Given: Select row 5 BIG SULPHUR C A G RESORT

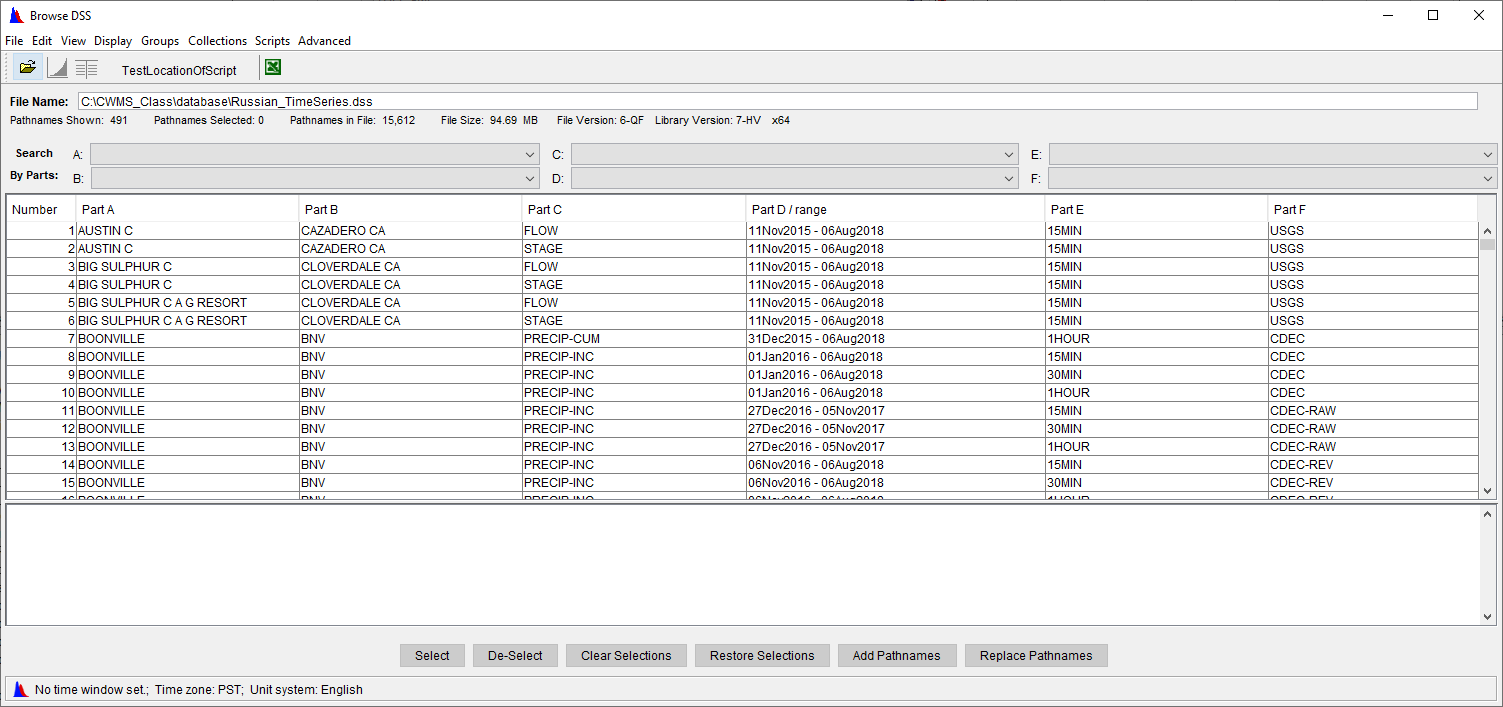Looking at the screenshot, I should 187,303.
